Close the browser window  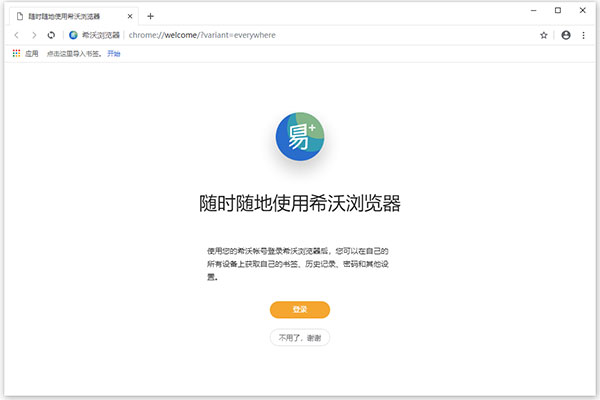(x=582, y=11)
